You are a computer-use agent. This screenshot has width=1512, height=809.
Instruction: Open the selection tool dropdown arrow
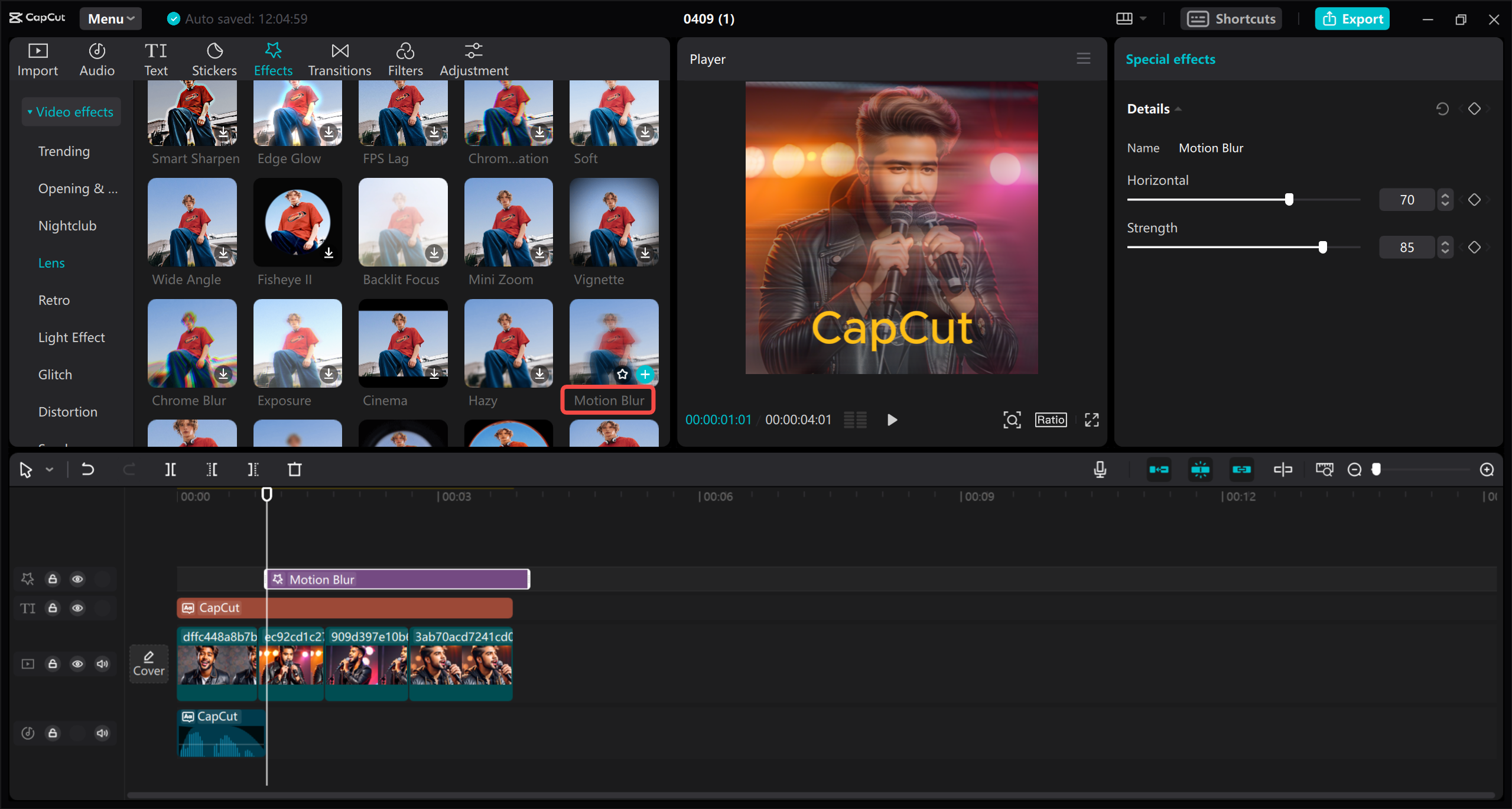[49, 469]
